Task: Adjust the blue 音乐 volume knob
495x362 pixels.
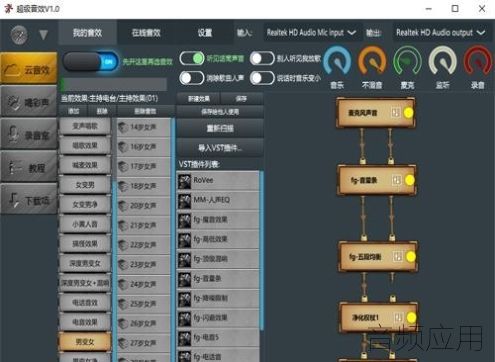Action: [x=337, y=61]
